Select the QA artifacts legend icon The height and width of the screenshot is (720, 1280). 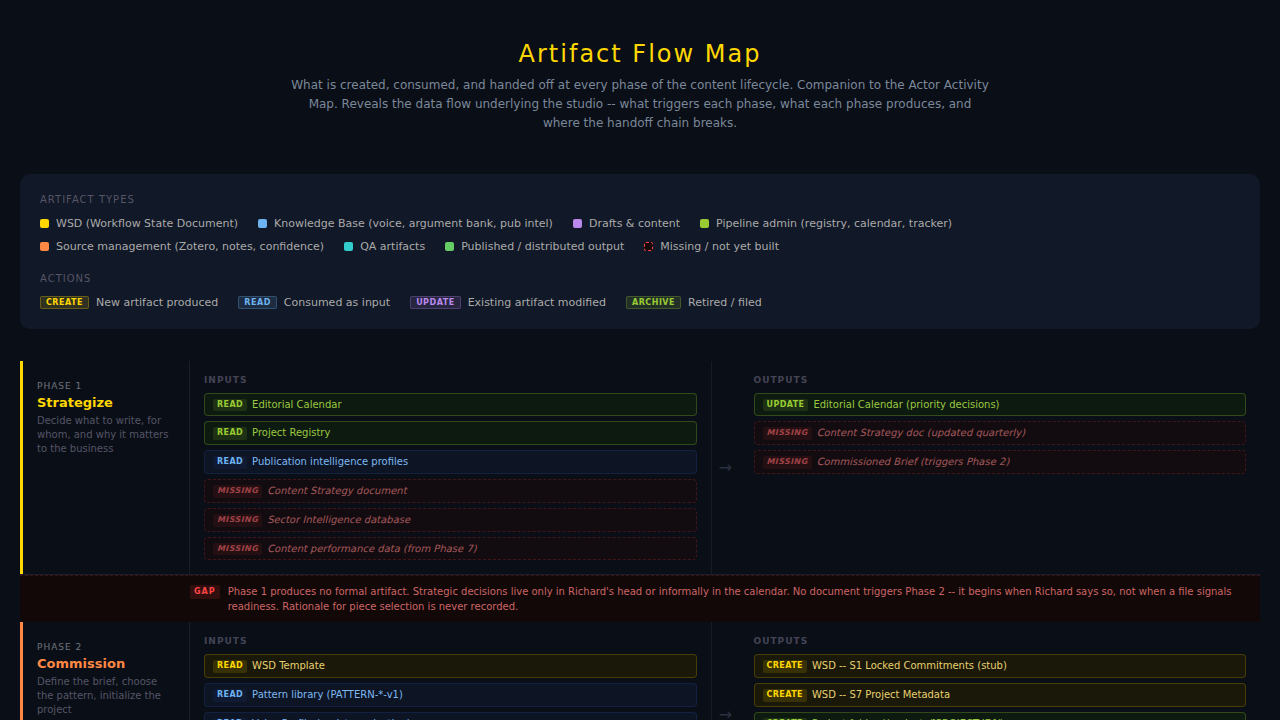click(348, 246)
